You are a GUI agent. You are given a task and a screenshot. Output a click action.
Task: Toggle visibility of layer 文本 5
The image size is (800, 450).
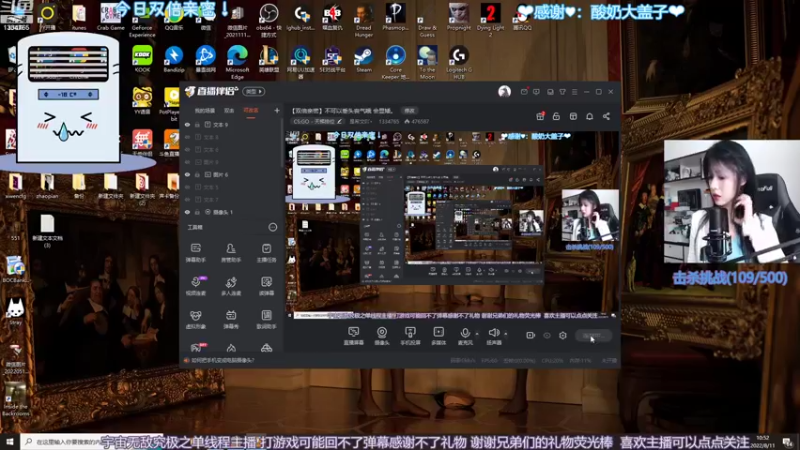(x=187, y=187)
